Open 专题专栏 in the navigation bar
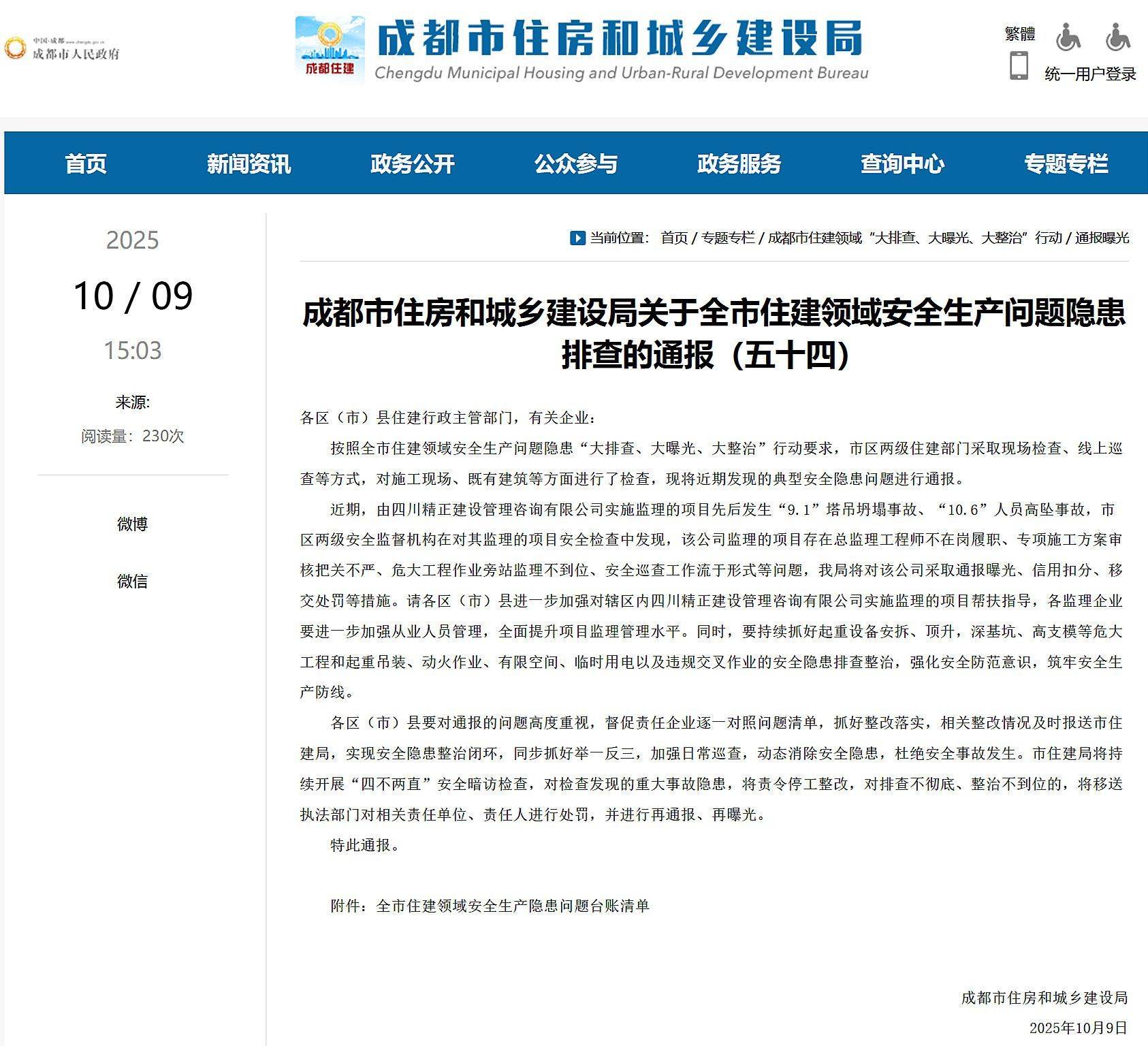This screenshot has width=1148, height=1046. click(x=1066, y=163)
